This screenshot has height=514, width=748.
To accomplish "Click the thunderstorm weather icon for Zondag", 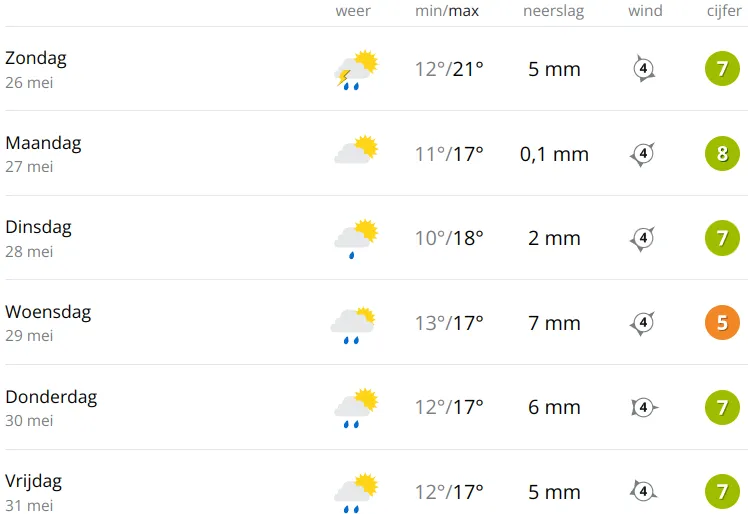I will point(356,70).
